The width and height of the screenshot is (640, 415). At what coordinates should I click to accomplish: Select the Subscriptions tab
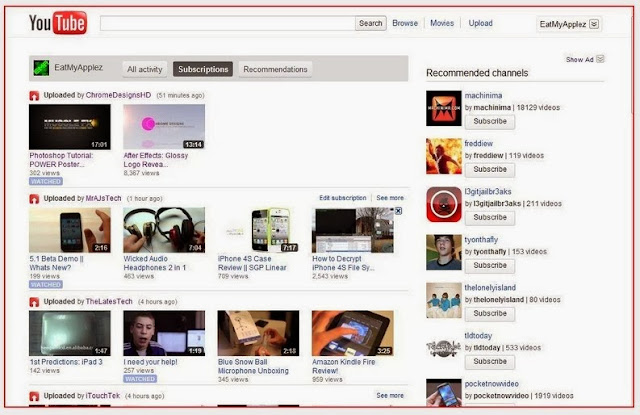(x=203, y=69)
